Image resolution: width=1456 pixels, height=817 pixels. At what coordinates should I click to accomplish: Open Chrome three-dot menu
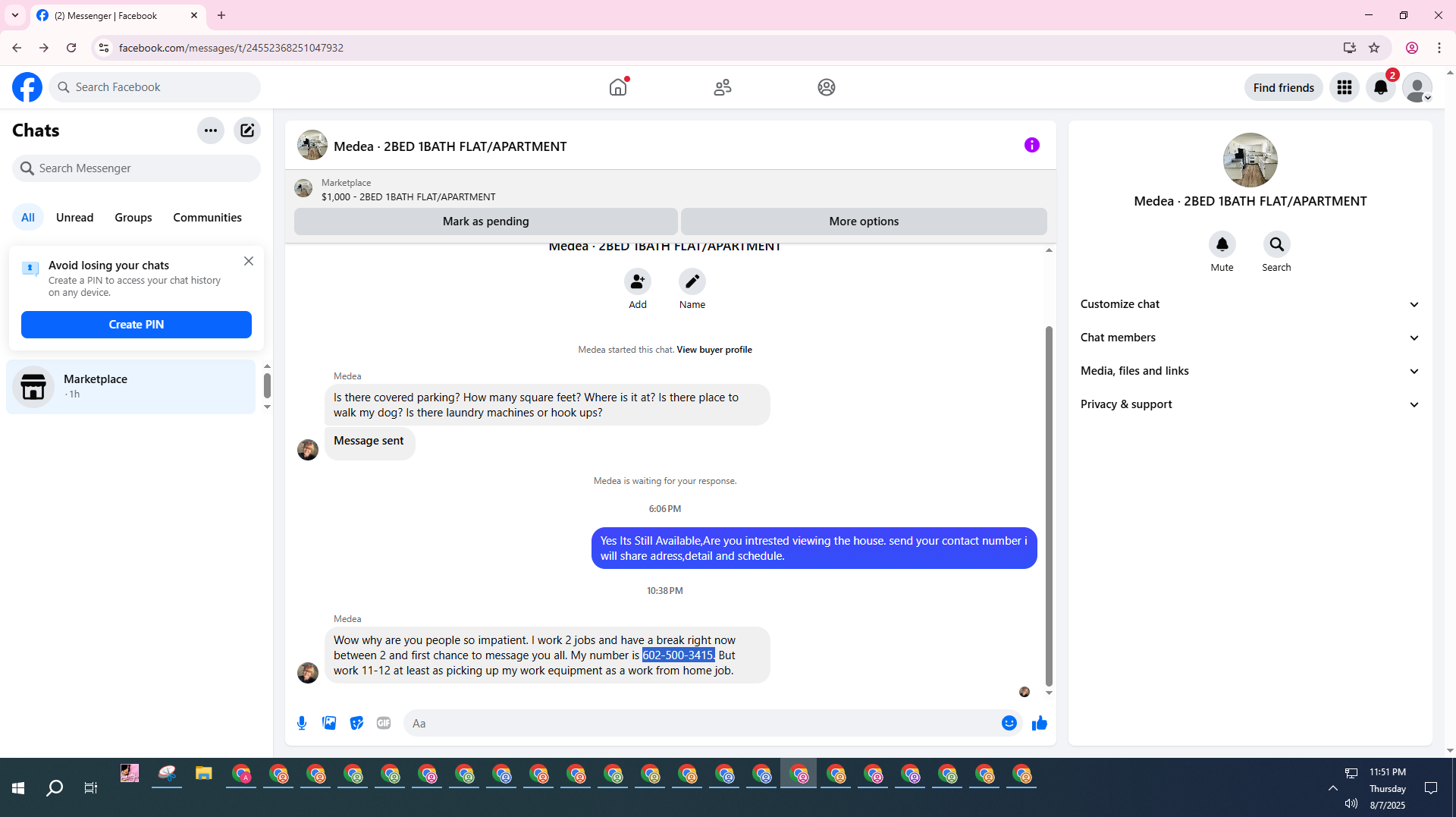1439,48
